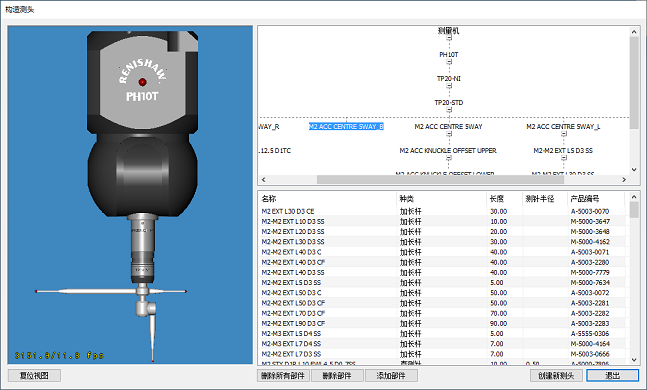The image size is (647, 390).
Task: Sort the parts list by 长度 column
Action: pos(504,199)
